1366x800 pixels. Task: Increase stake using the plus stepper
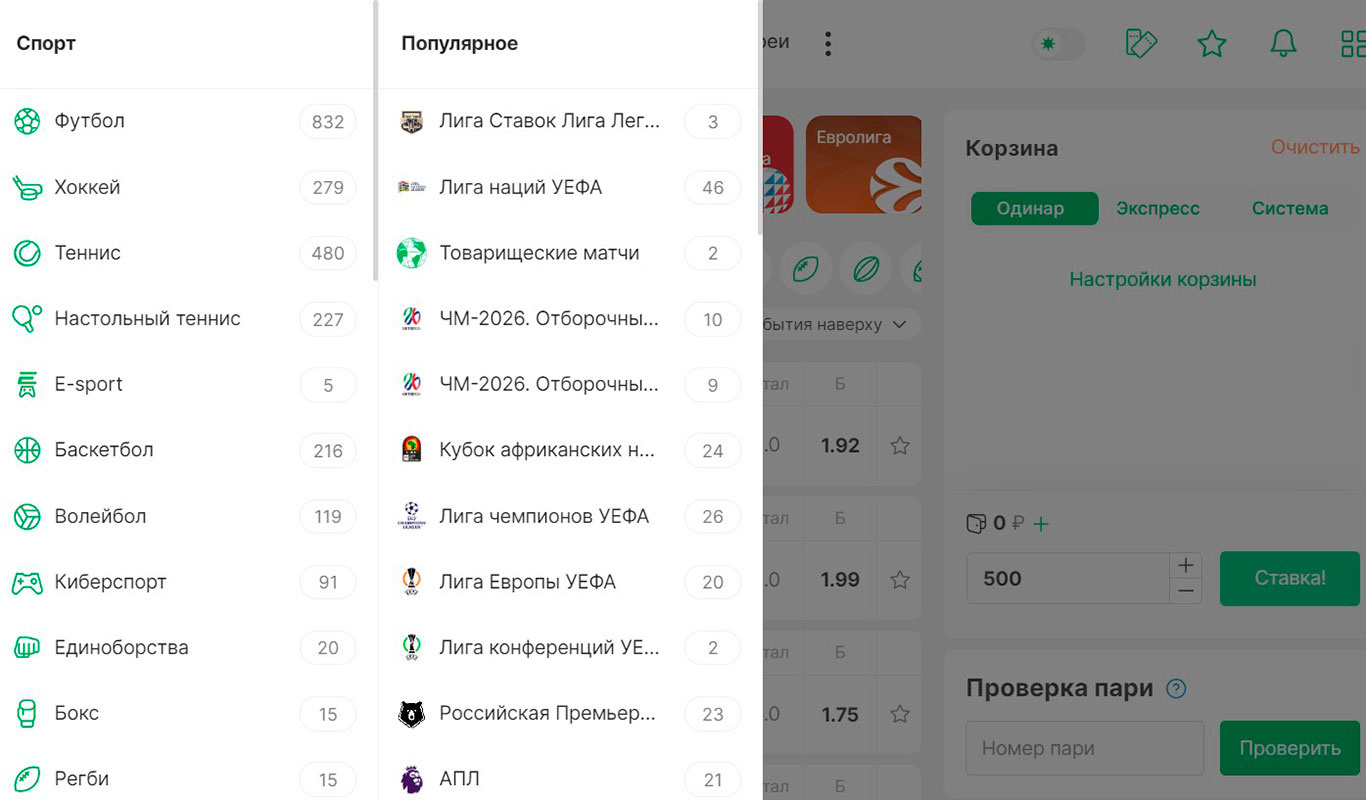click(1186, 565)
